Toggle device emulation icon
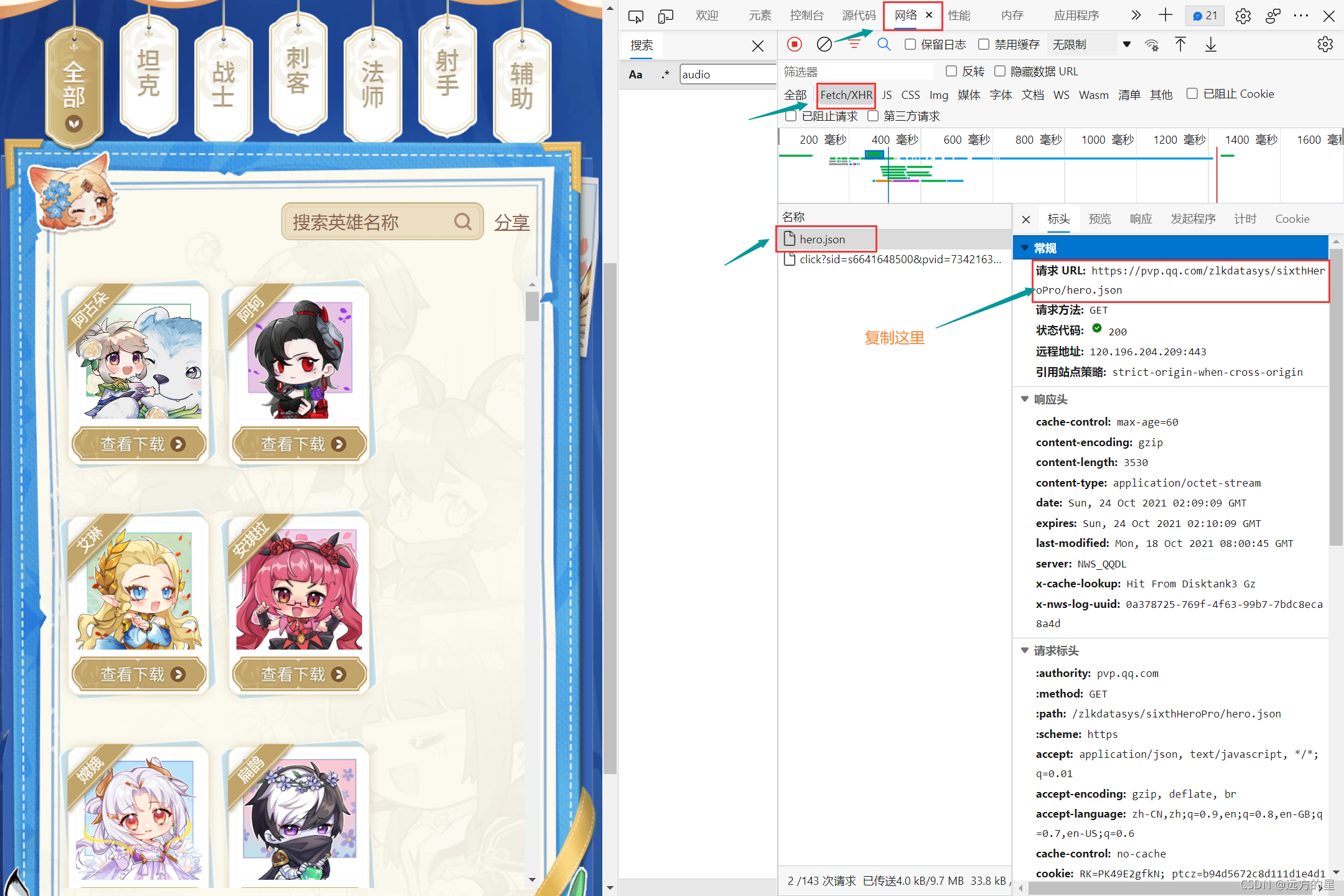Image resolution: width=1344 pixels, height=896 pixels. (666, 16)
